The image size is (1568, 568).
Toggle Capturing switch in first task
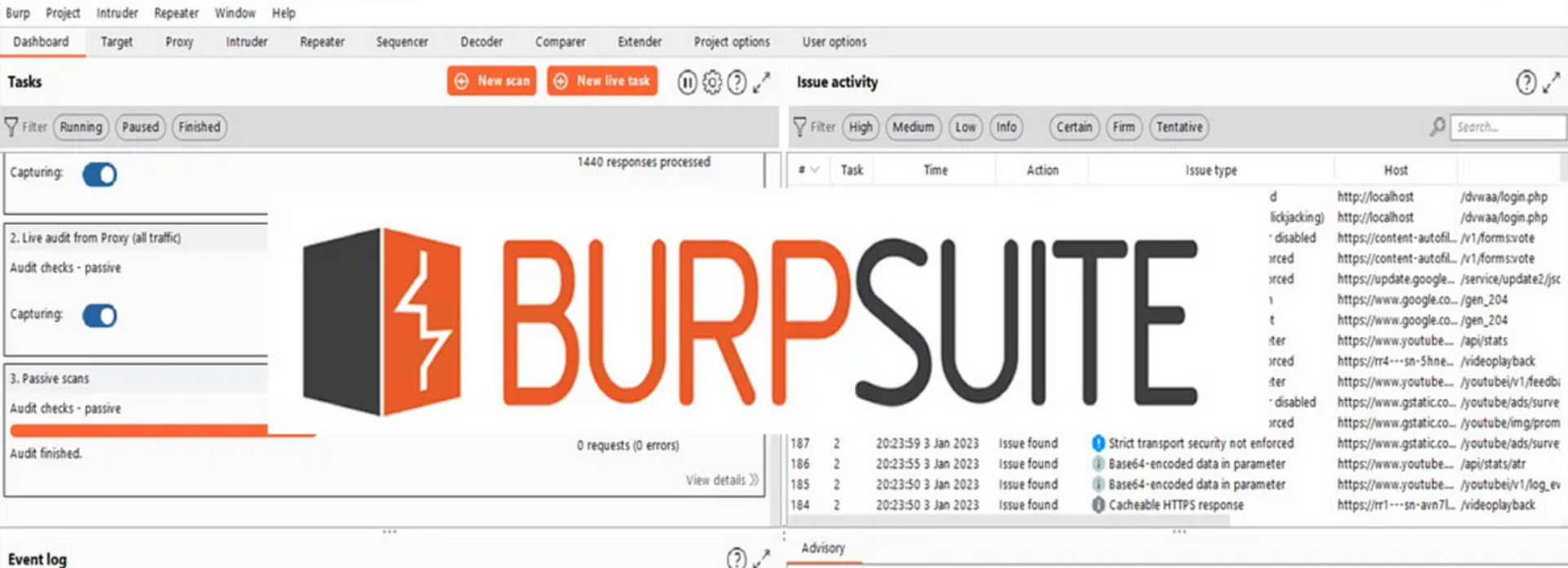(x=100, y=174)
